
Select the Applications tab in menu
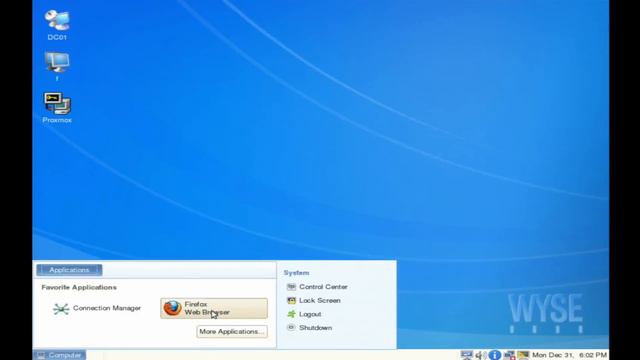click(x=69, y=270)
